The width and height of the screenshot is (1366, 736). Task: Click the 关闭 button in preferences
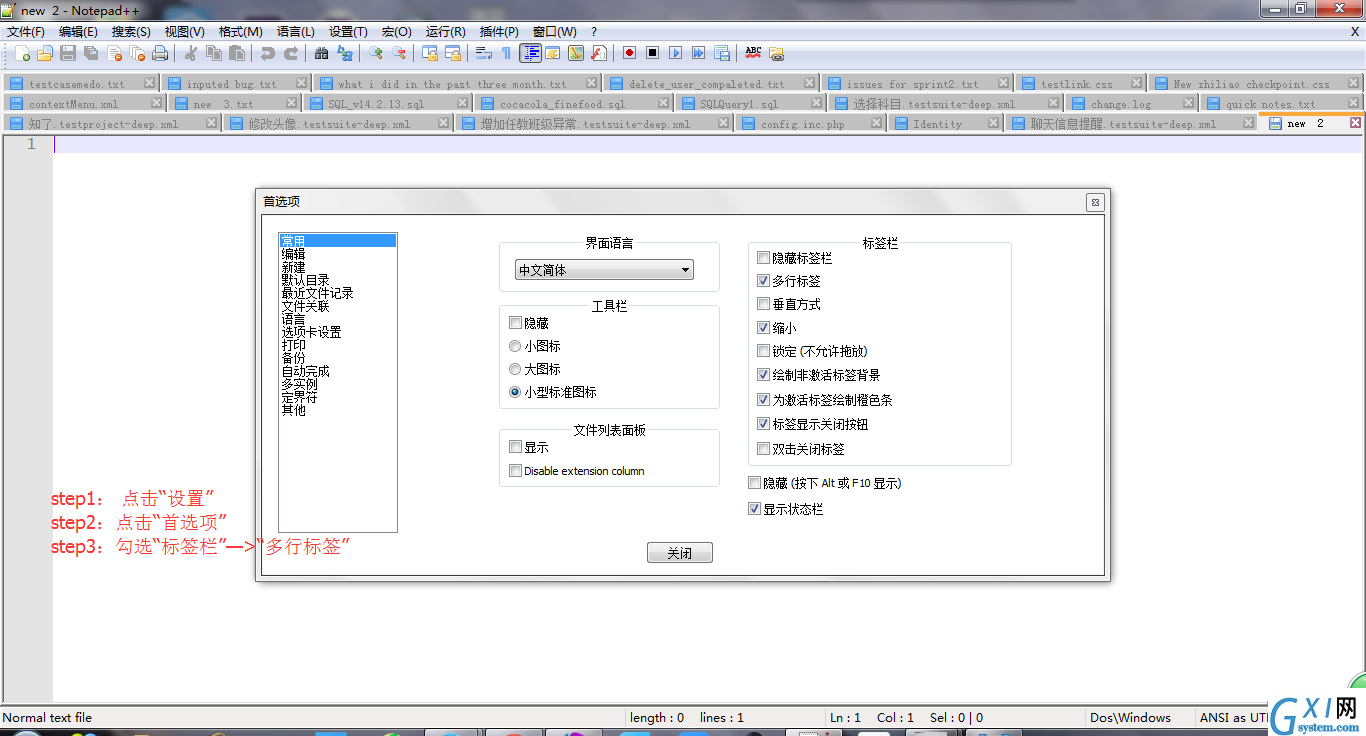[x=680, y=553]
